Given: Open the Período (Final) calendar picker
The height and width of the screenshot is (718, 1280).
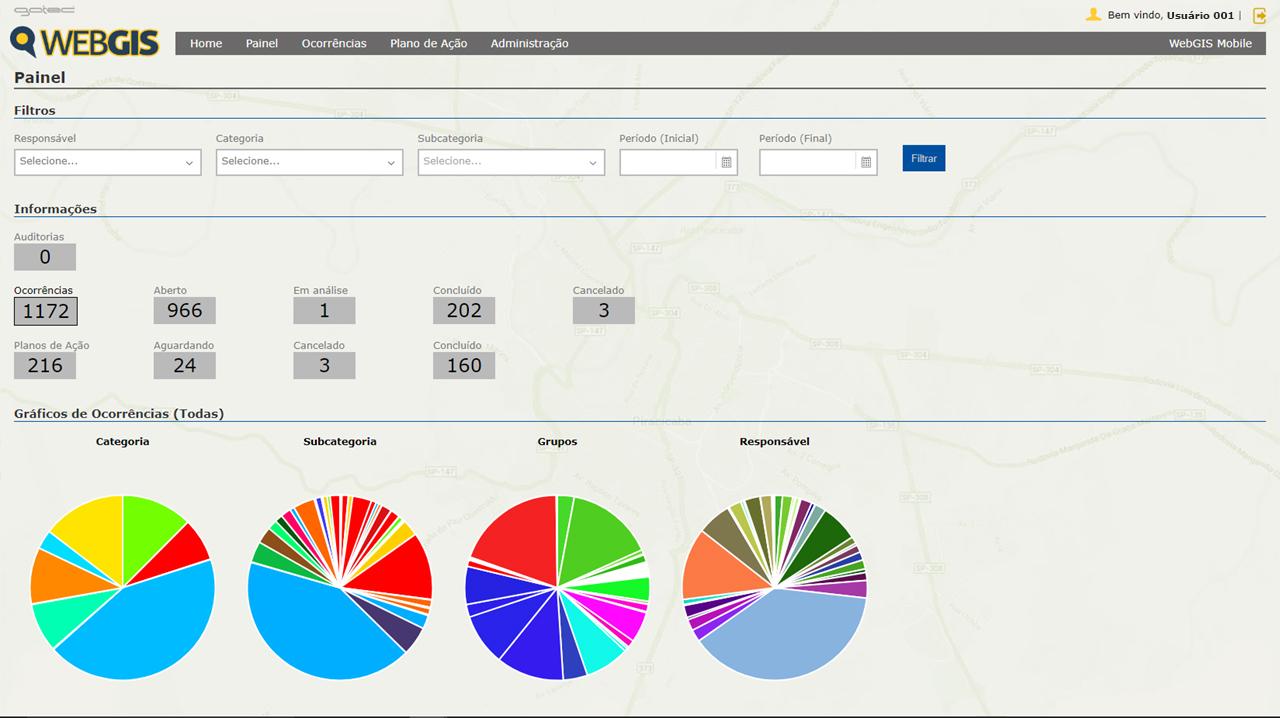Looking at the screenshot, I should pos(866,162).
